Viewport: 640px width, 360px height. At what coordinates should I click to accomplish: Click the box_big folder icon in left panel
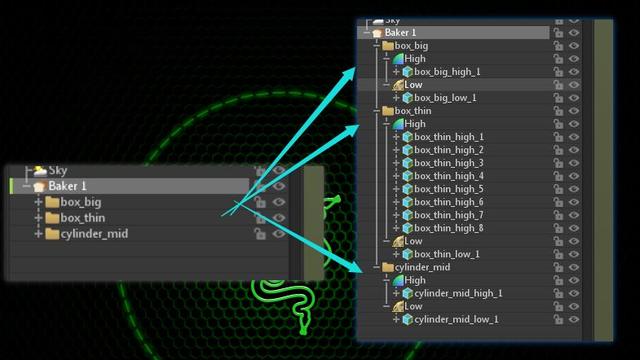click(x=52, y=202)
